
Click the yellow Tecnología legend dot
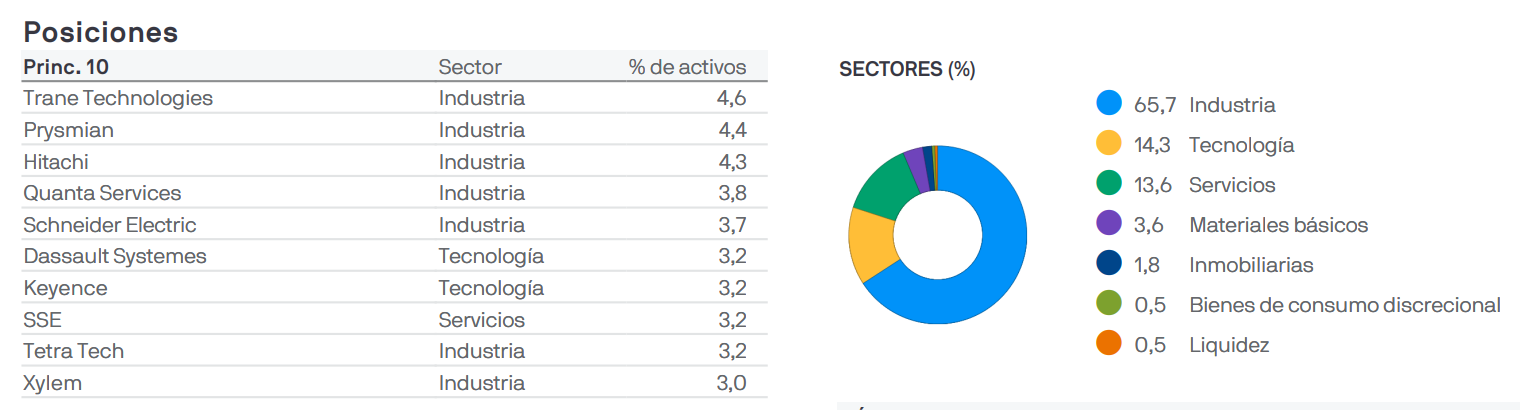1109,144
